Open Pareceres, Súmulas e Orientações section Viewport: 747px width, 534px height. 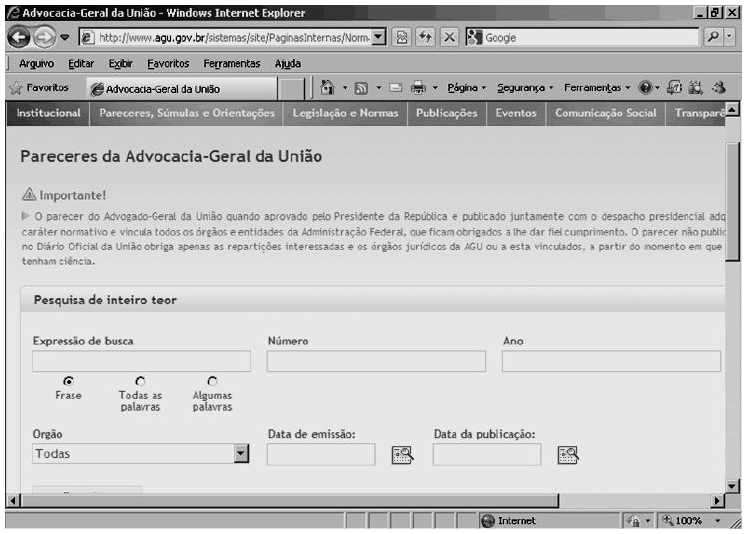click(x=187, y=113)
